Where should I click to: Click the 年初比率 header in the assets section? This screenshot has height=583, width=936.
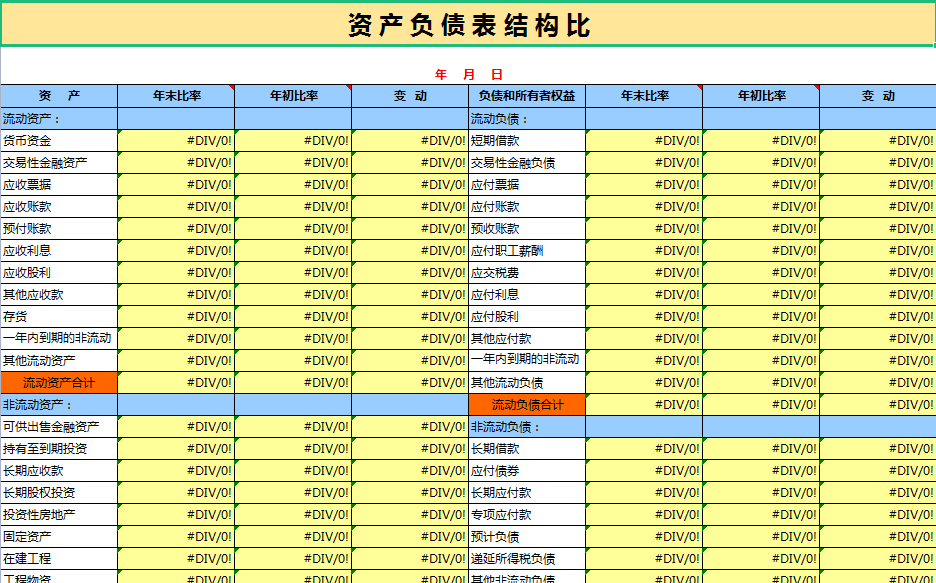292,96
